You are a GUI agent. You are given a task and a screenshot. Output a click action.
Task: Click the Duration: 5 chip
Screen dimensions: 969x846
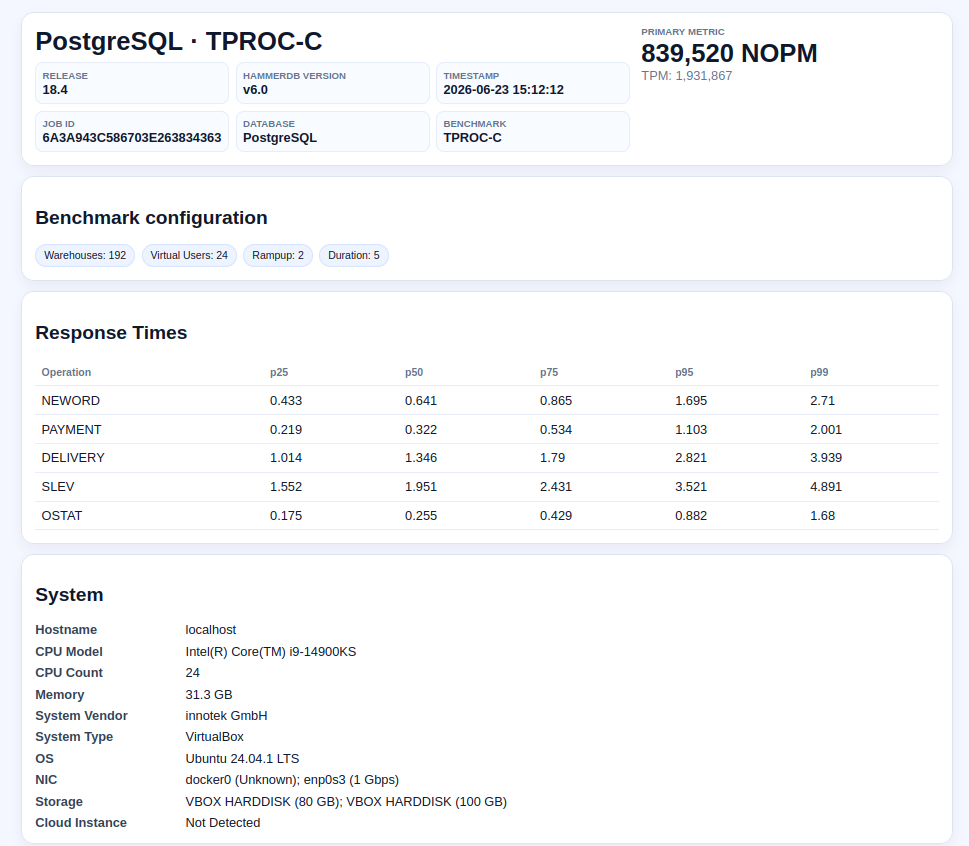coord(353,255)
